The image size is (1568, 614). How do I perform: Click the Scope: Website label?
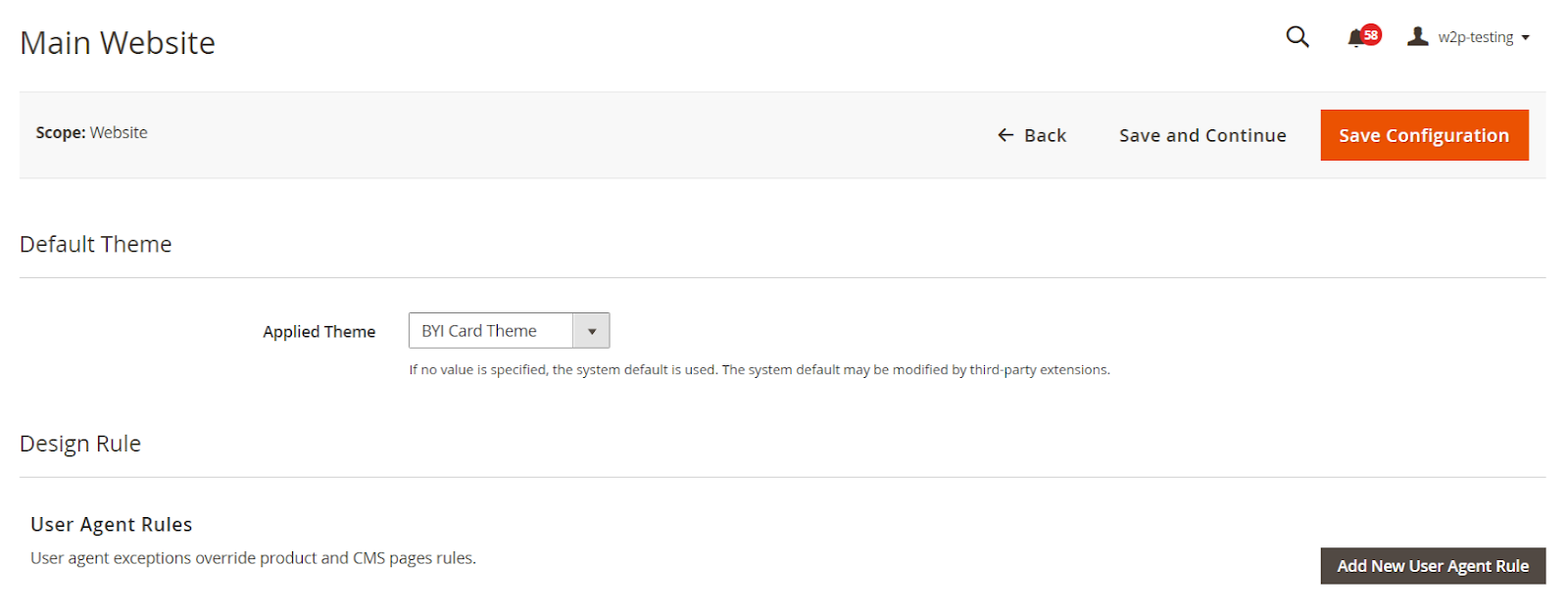click(x=92, y=132)
